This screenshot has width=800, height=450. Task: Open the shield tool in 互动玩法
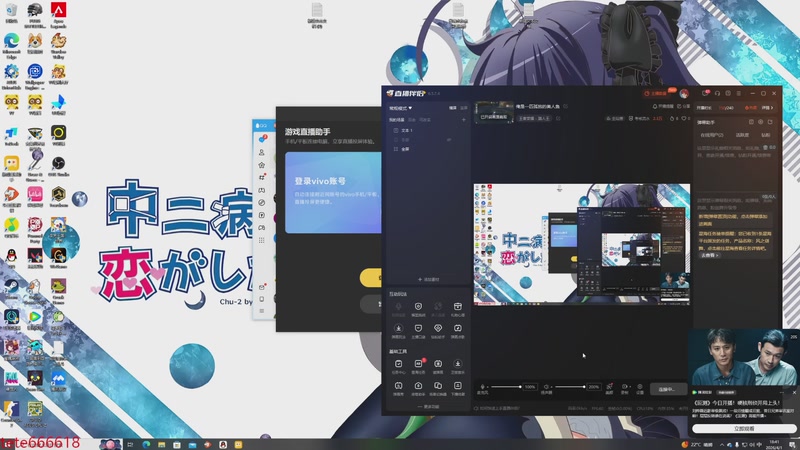click(418, 309)
